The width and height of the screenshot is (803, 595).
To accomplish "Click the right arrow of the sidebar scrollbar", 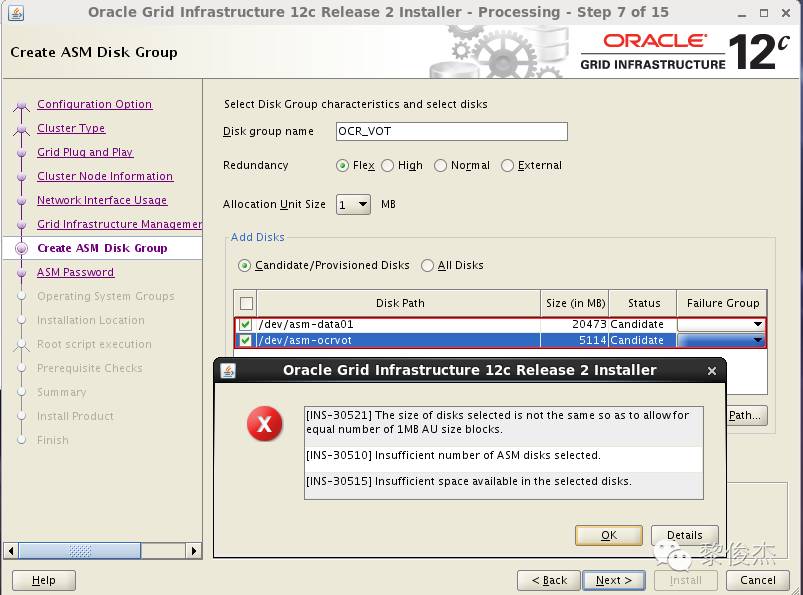I will tap(193, 551).
